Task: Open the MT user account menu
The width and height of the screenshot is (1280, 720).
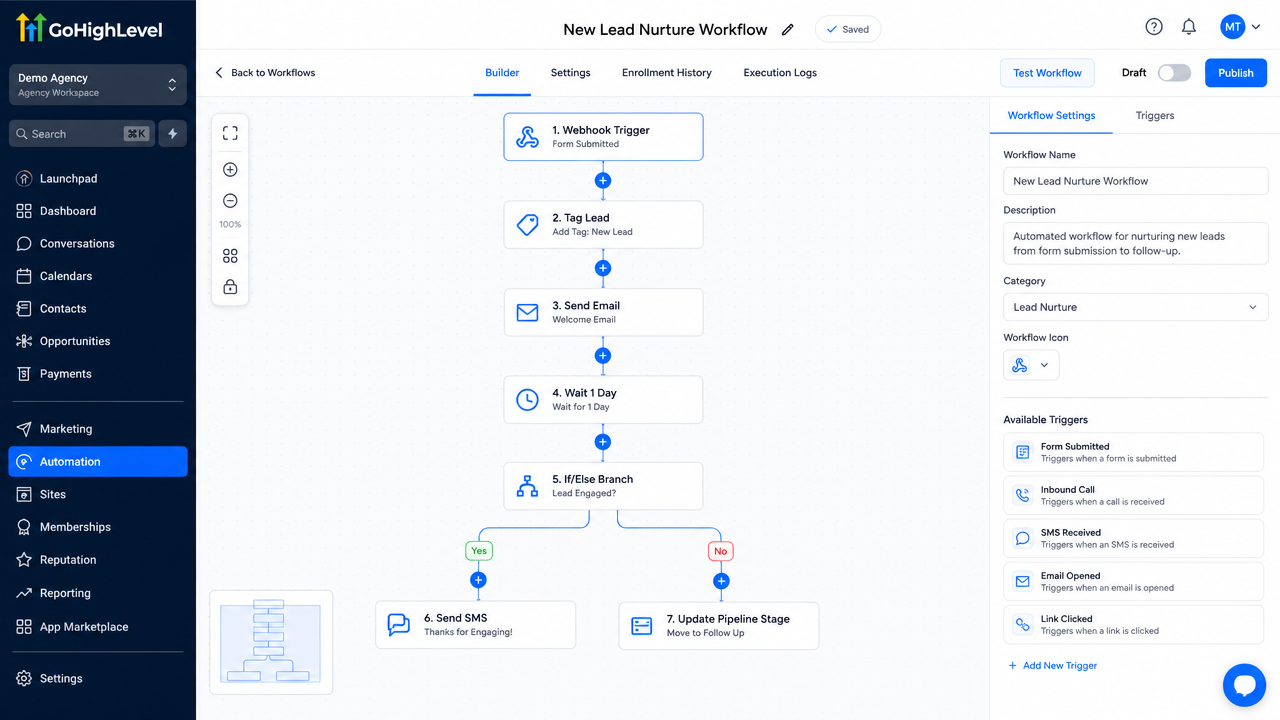Action: 1240,28
